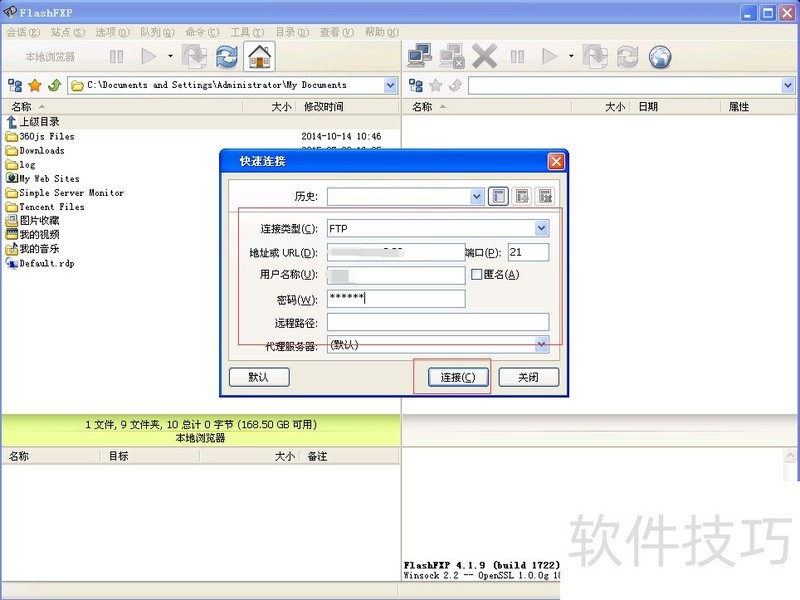Click the connect computers icon in remote toolbar
This screenshot has height=600, width=800.
point(420,57)
